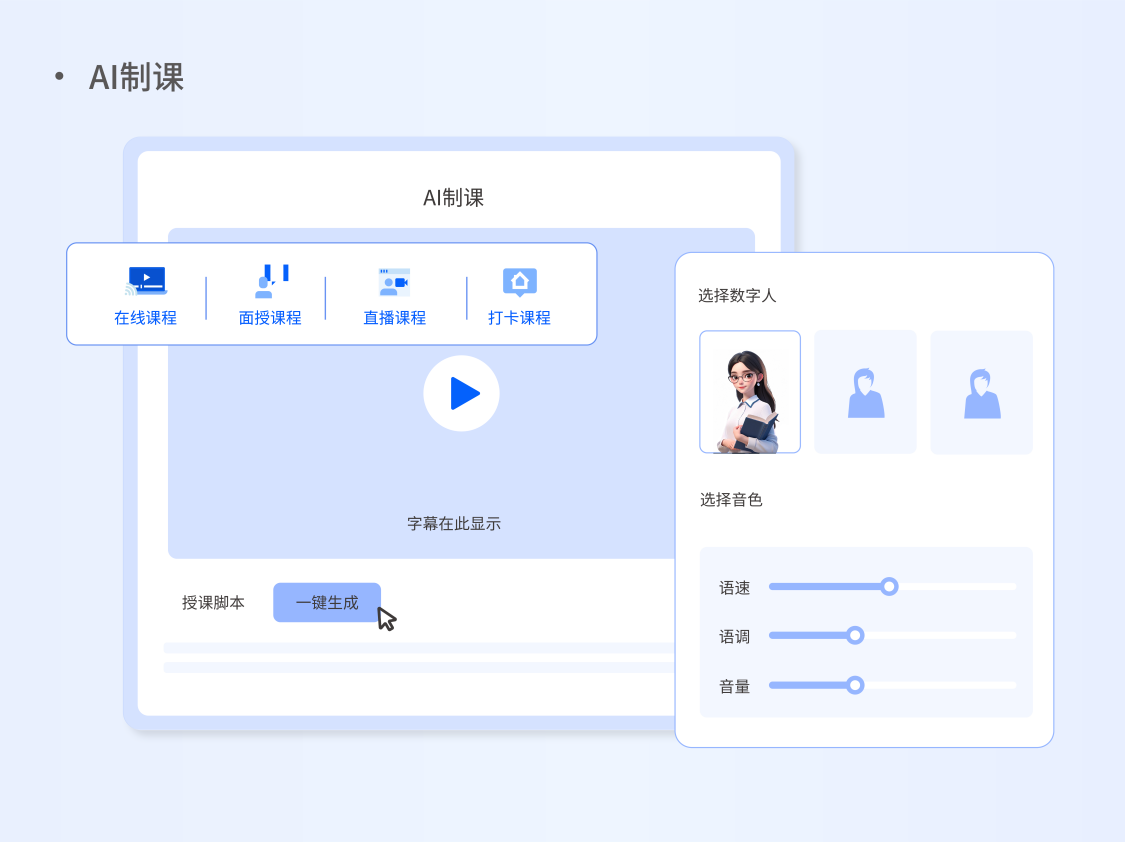This screenshot has height=842, width=1125.
Task: Click the 音量 volume slider handle
Action: 855,685
